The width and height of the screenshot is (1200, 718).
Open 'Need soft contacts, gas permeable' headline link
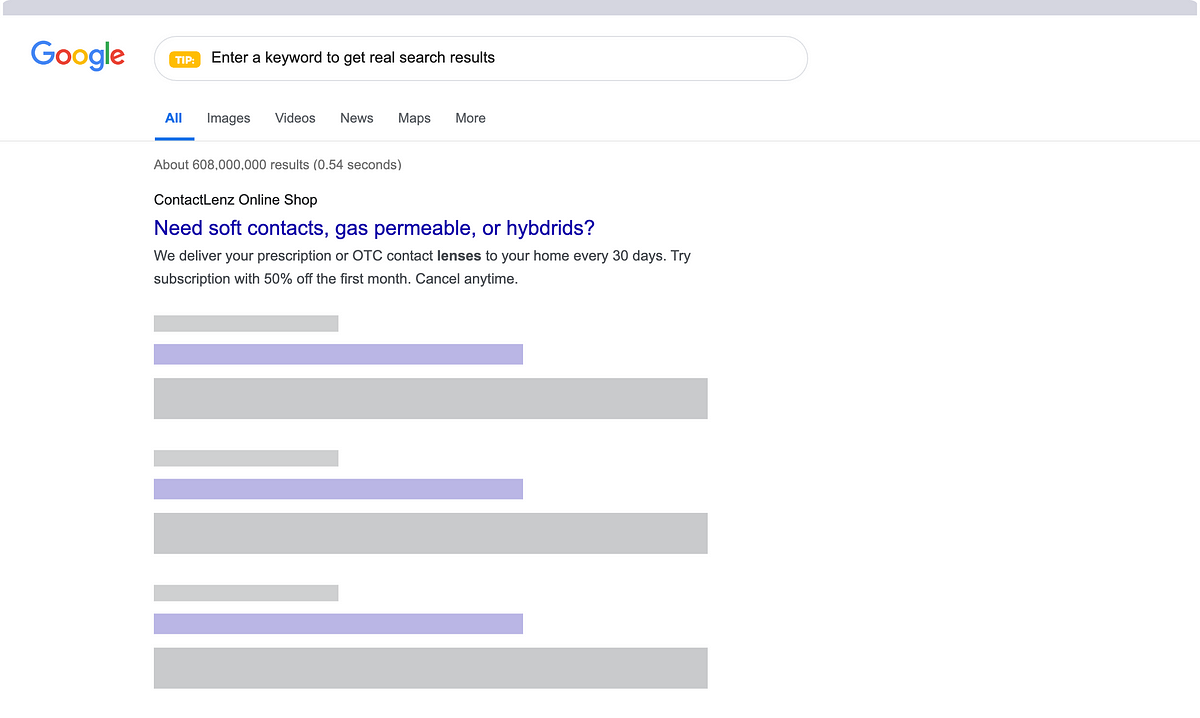point(374,228)
